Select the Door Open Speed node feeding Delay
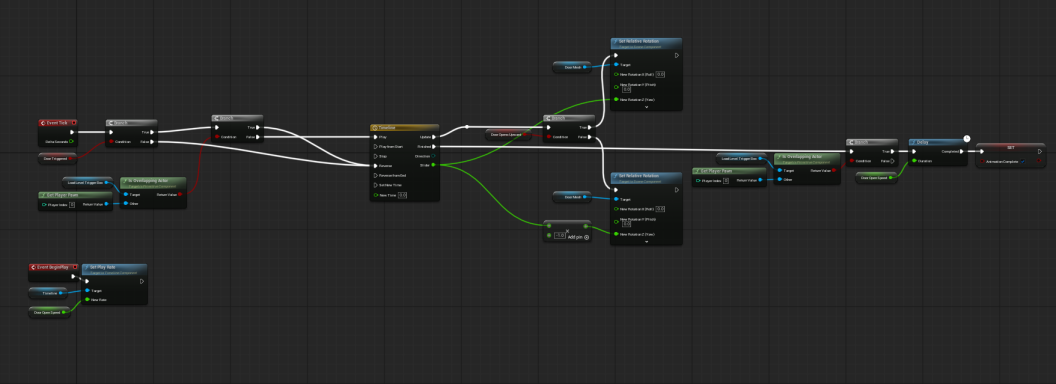The height and width of the screenshot is (384, 1056). pyautogui.click(x=878, y=178)
